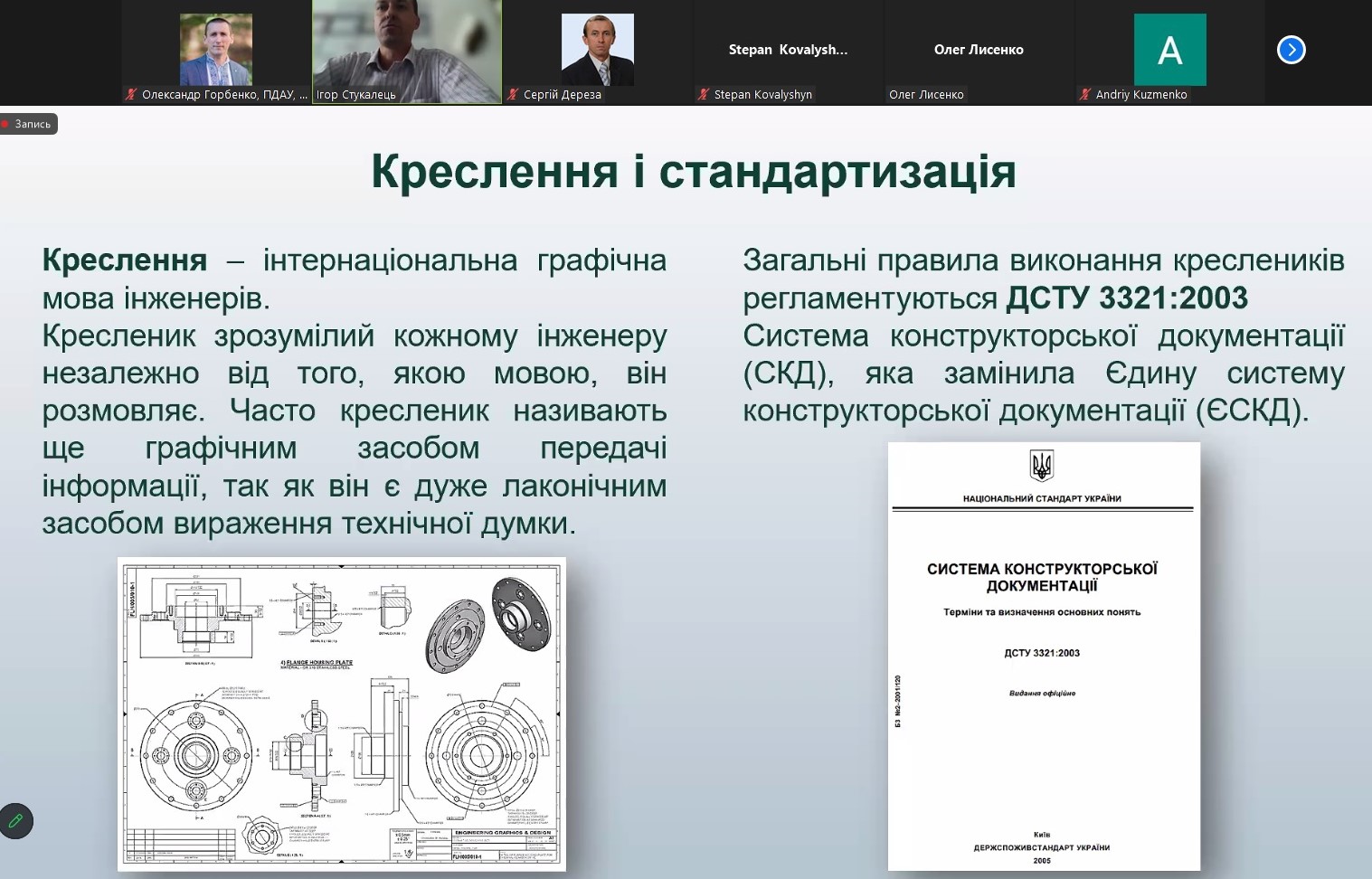Viewport: 1372px width, 879px height.
Task: Click Система конструкторської документації cover title
Action: 1042,577
